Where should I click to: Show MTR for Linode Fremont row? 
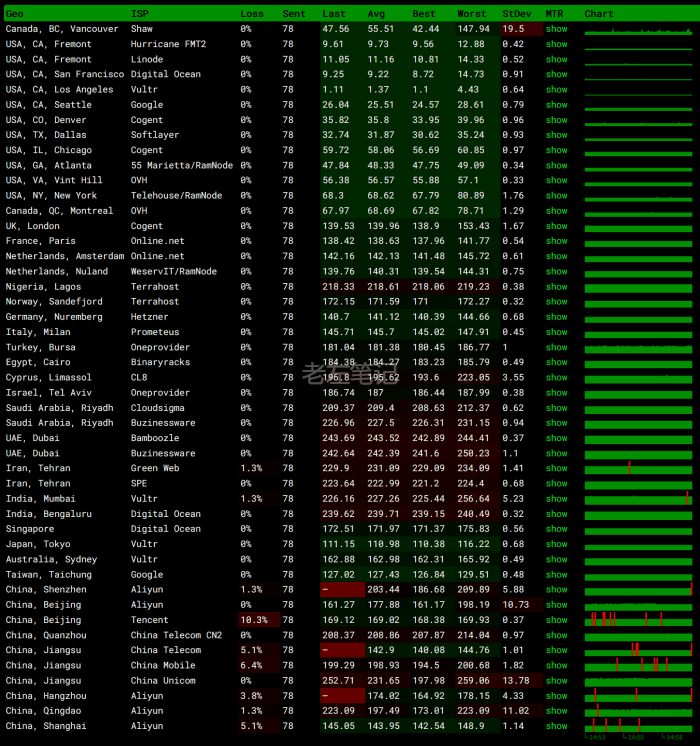[556, 59]
